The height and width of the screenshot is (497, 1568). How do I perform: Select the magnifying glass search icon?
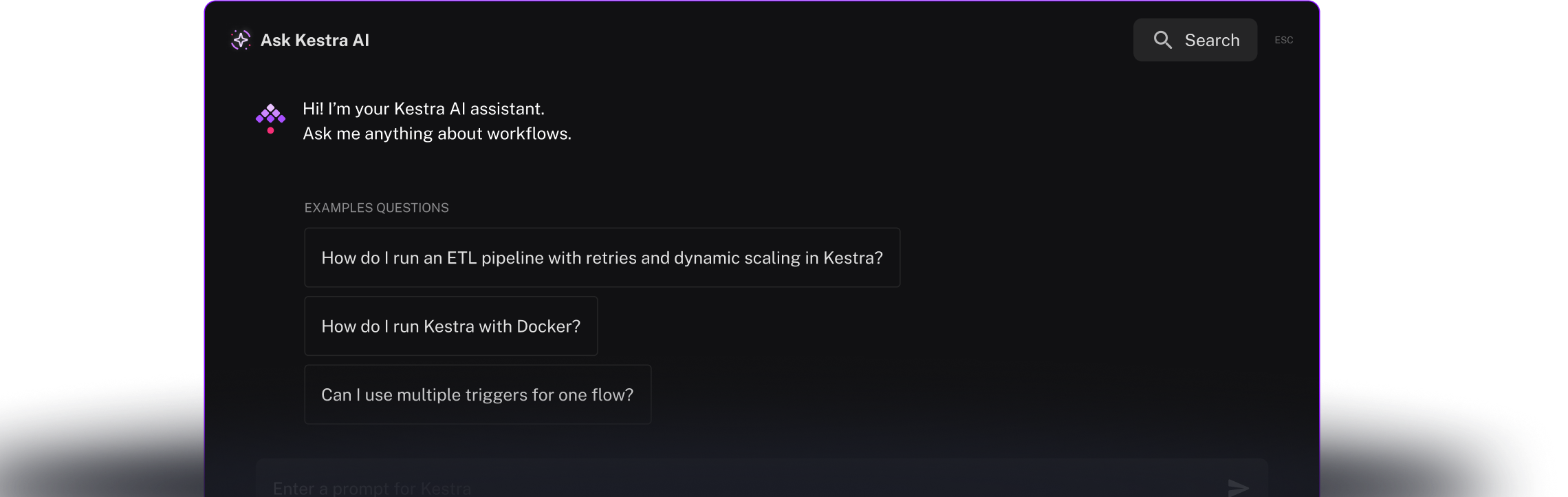point(1163,39)
